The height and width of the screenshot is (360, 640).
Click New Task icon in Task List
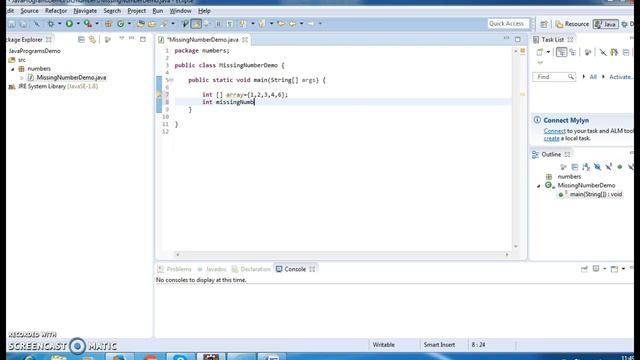(x=540, y=52)
